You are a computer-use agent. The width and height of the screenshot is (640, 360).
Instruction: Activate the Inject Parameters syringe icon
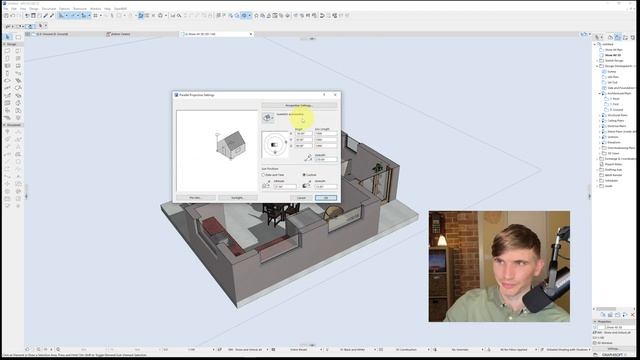point(51,16)
